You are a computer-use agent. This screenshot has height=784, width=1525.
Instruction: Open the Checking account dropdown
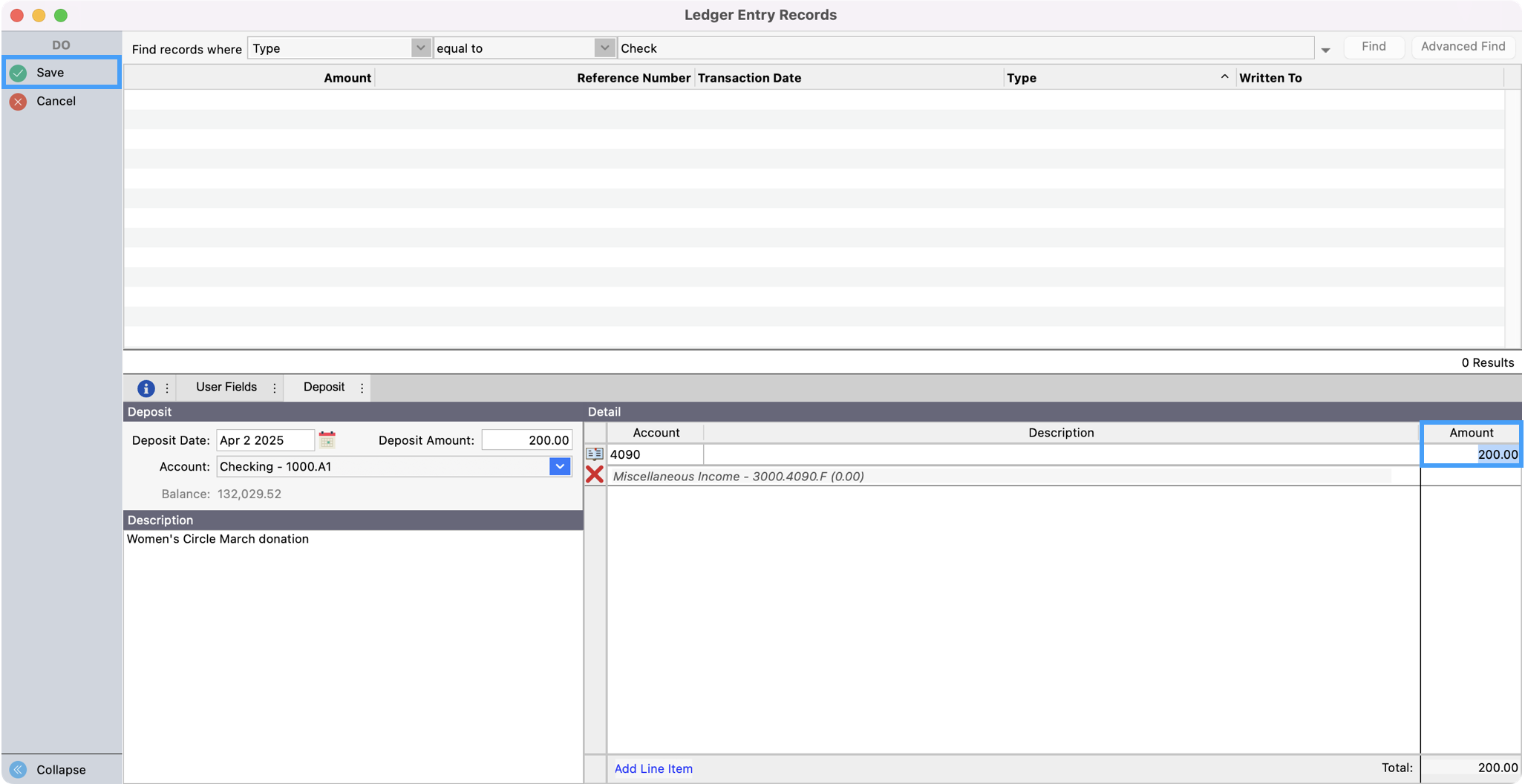coord(560,466)
